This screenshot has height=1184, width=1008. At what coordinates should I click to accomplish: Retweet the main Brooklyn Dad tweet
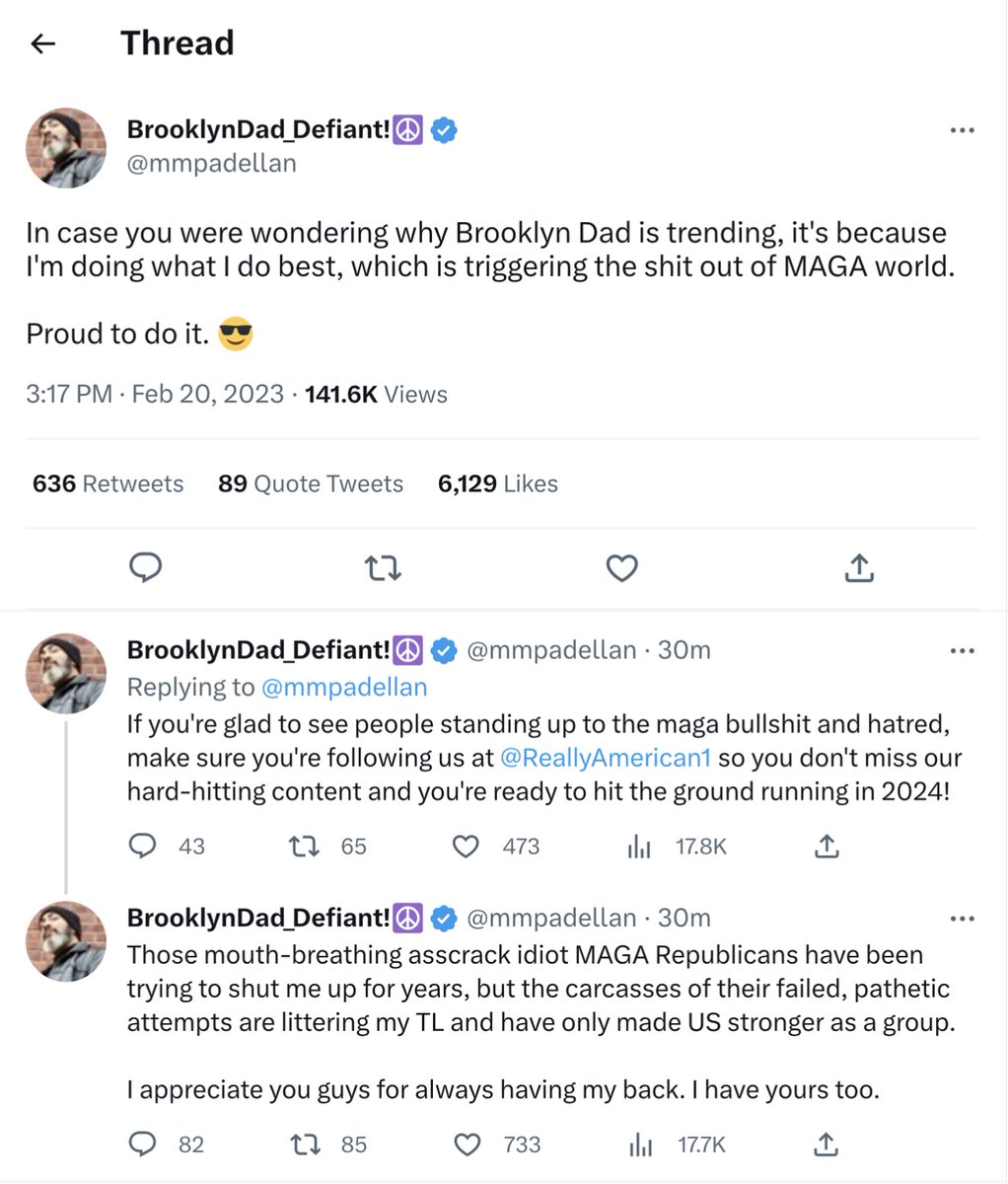[x=383, y=567]
